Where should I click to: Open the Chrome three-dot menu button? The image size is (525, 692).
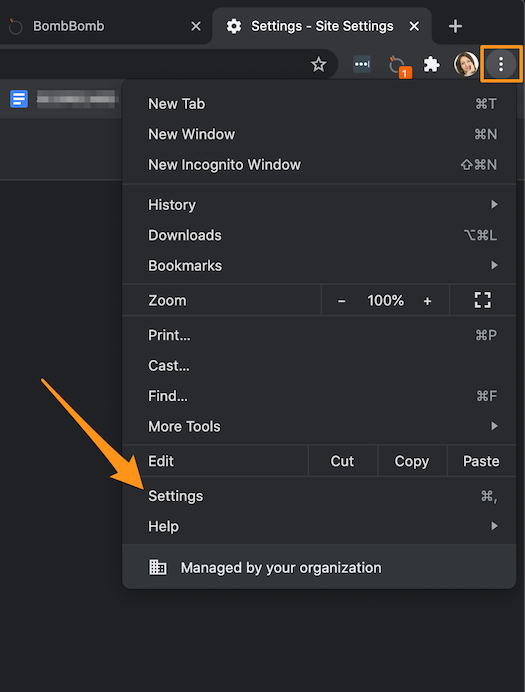[501, 64]
